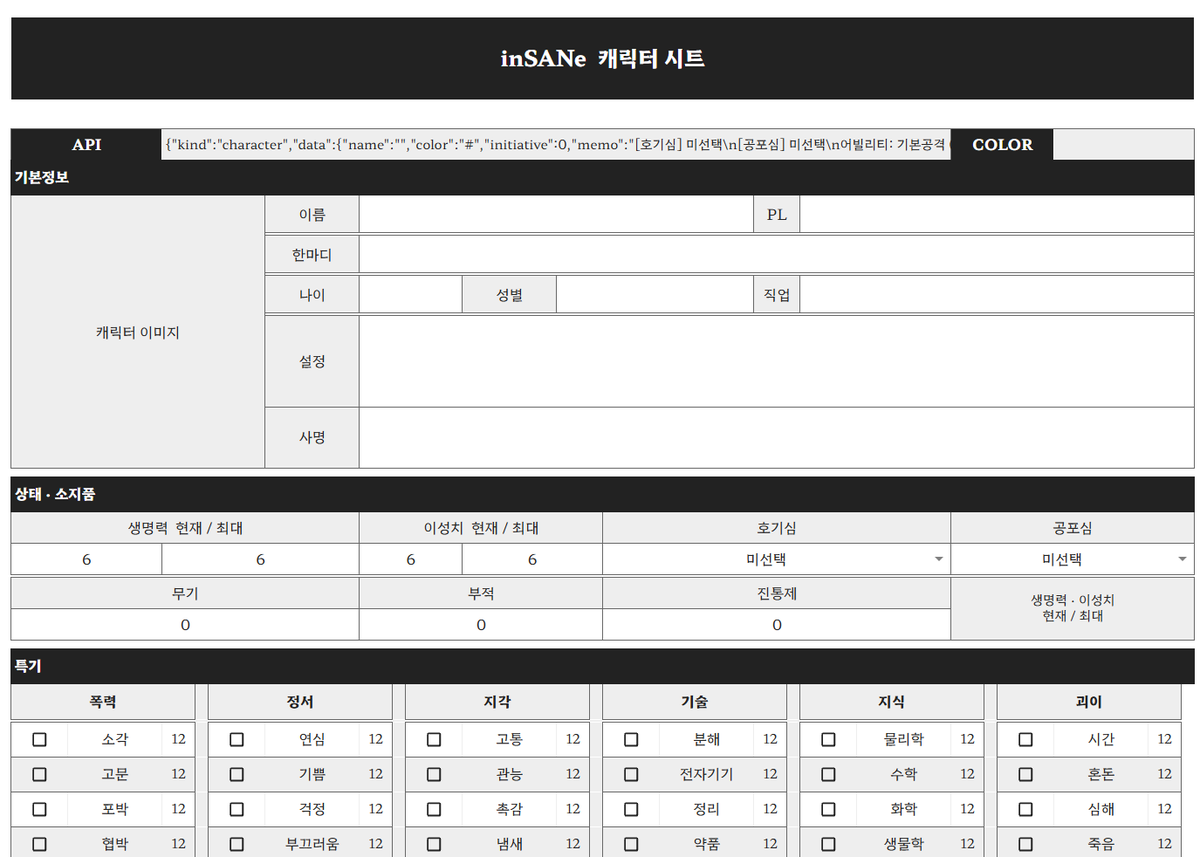
Task: Click the 캐릭터 이미지 placeholder
Action: (138, 332)
